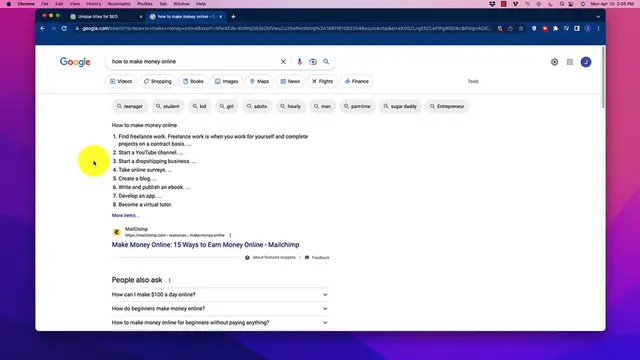Refine search with 'Entrepreneur' chip
The image size is (640, 360).
[447, 106]
